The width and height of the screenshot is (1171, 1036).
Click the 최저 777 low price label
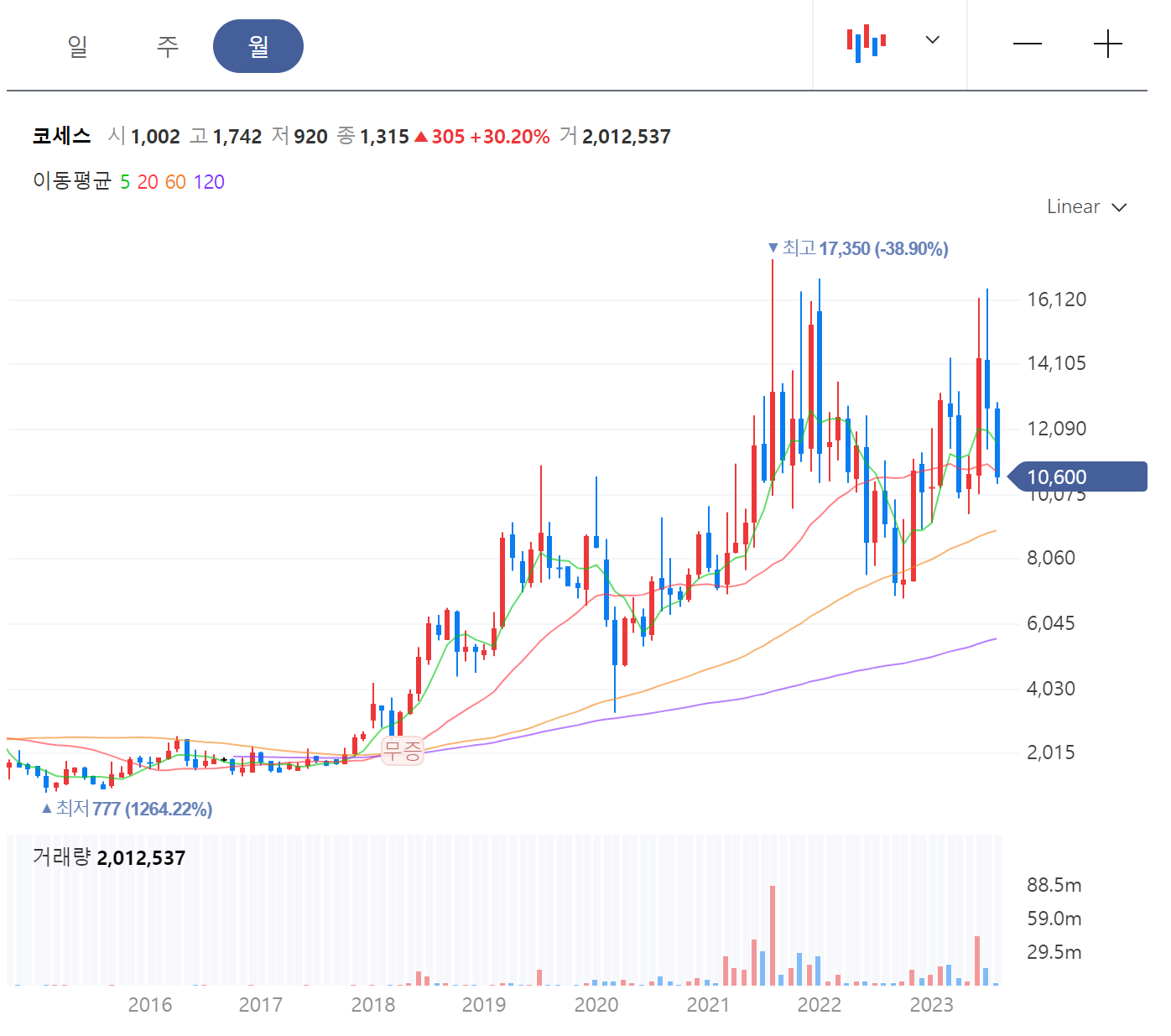[x=127, y=809]
